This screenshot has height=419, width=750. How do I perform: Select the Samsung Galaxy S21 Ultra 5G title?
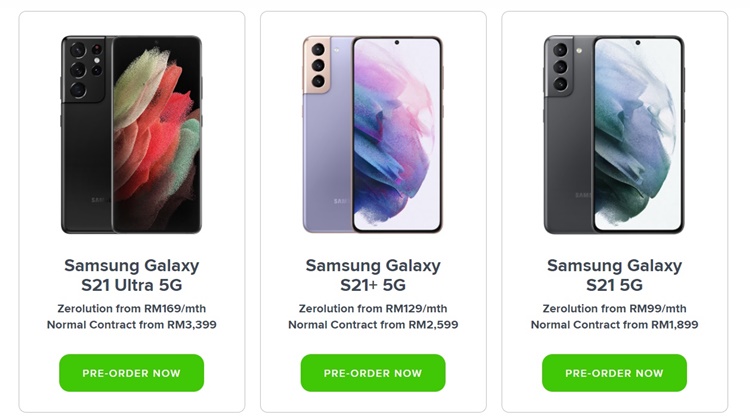coord(132,275)
